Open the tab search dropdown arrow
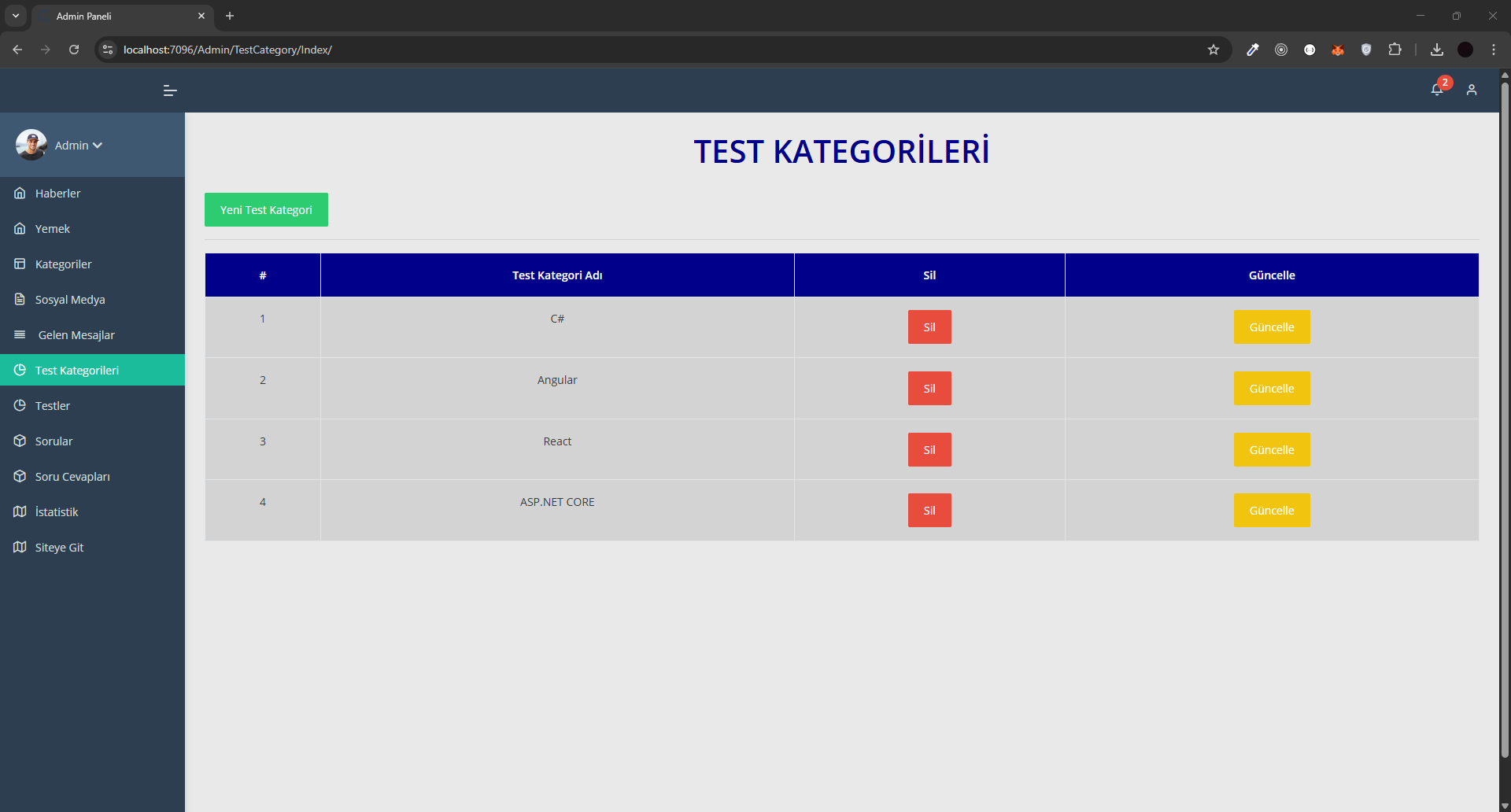This screenshot has height=812, width=1511. 16,16
